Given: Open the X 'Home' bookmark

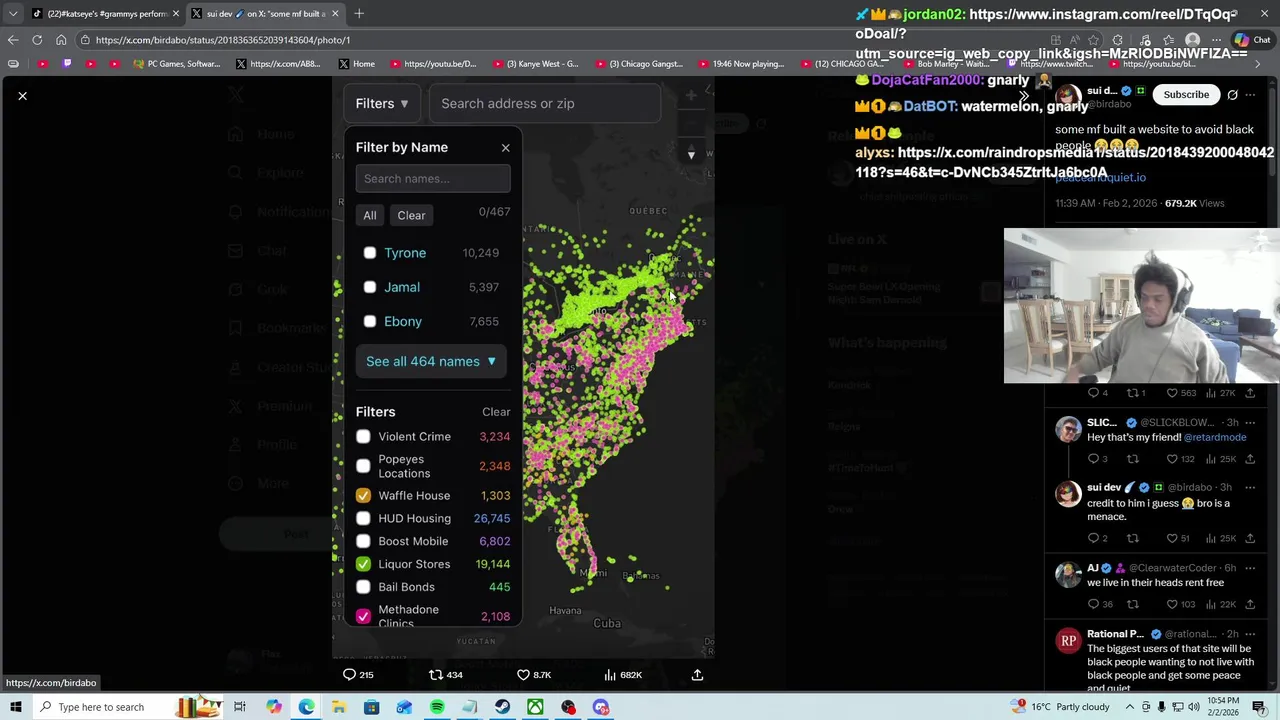Looking at the screenshot, I should [x=356, y=64].
